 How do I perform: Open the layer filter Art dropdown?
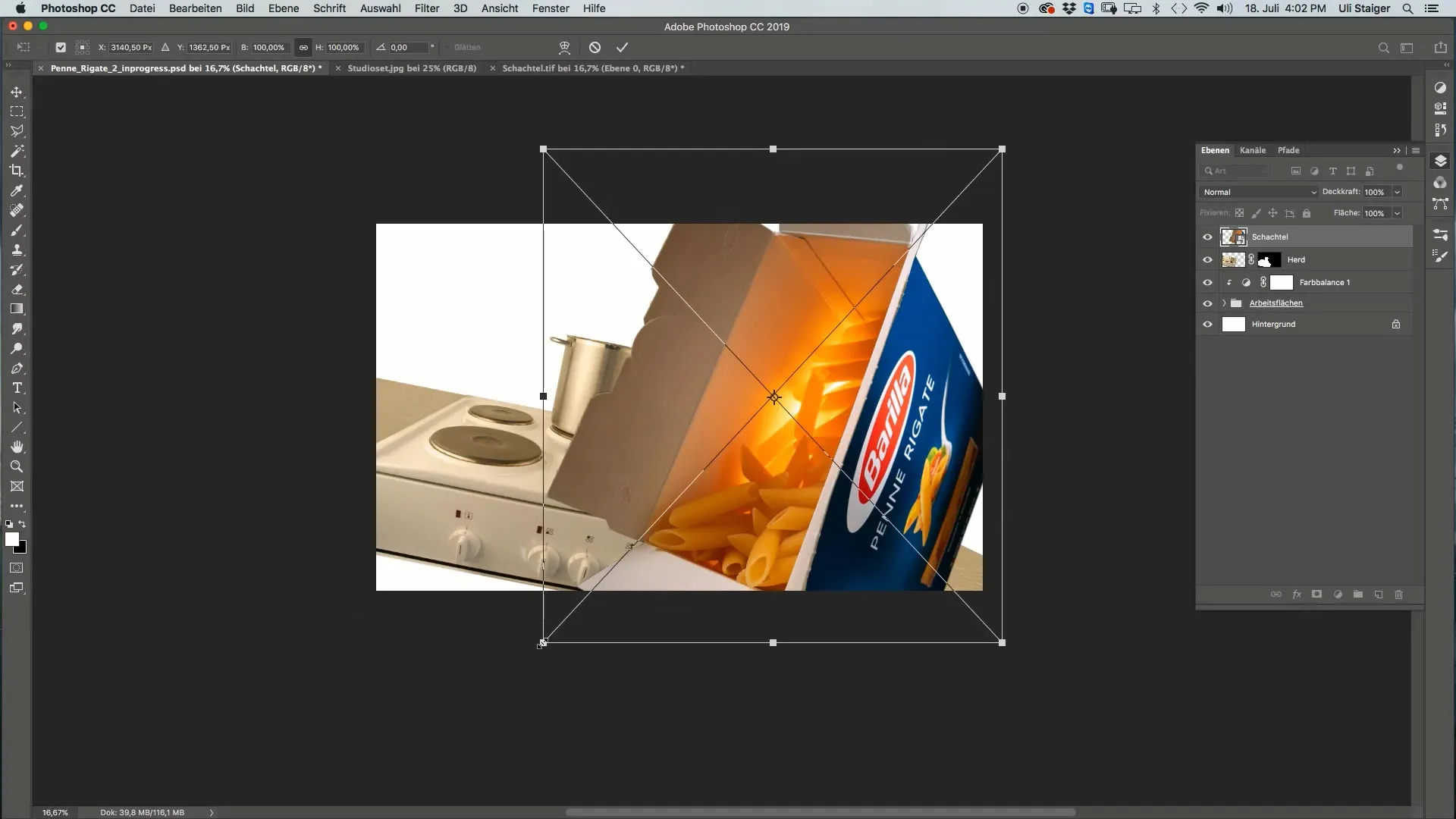[1235, 171]
